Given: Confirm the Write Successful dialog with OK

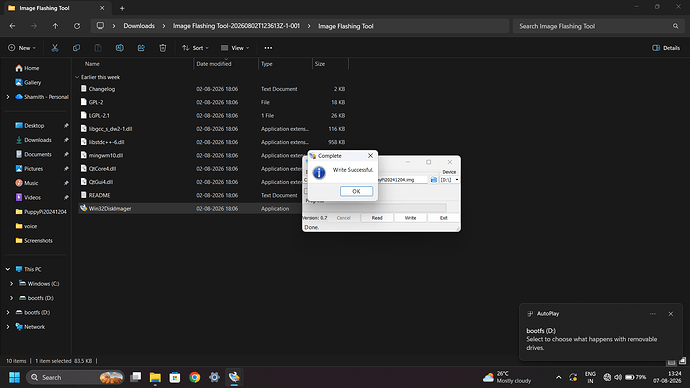Looking at the screenshot, I should coord(356,191).
